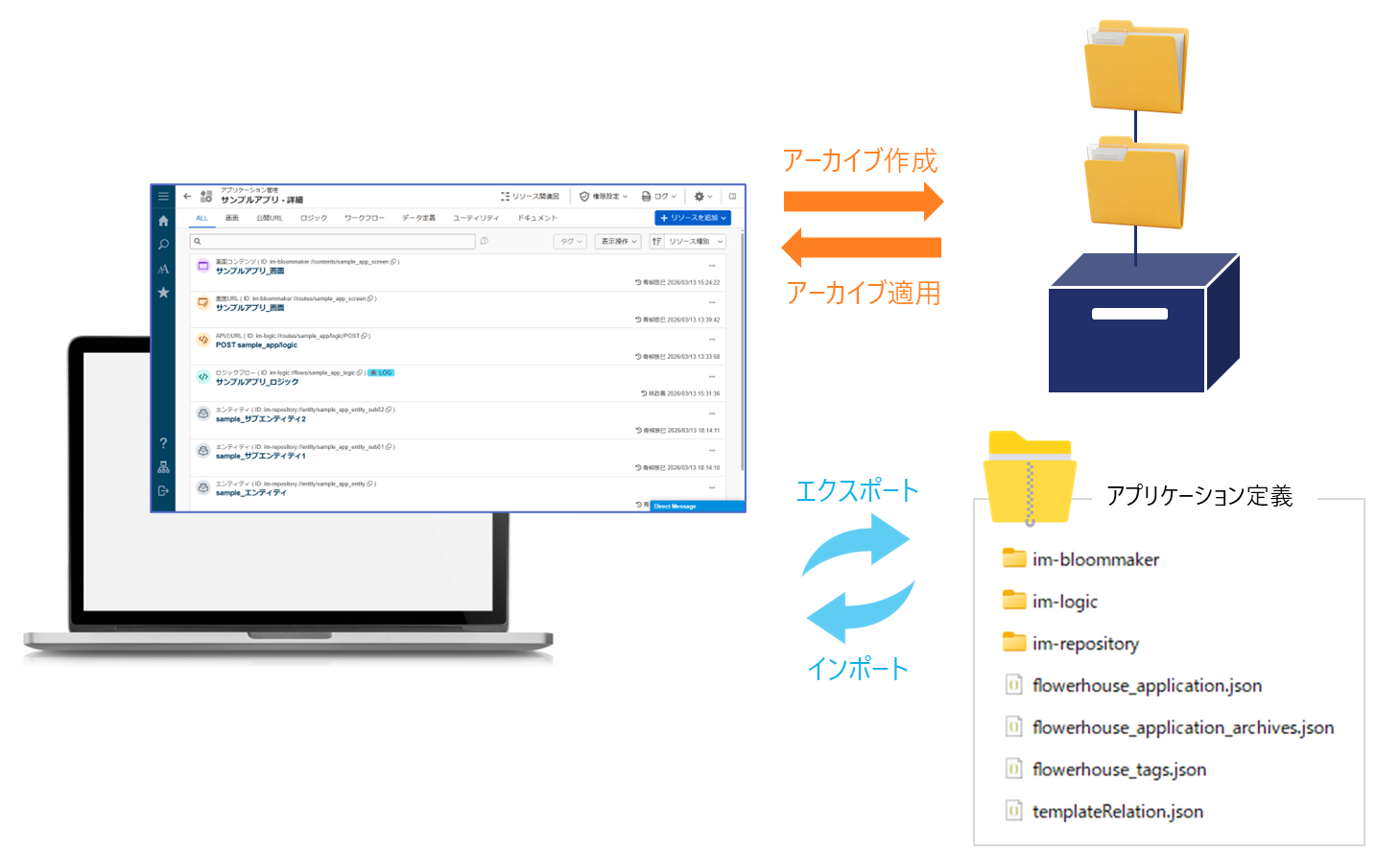1400x852 pixels.
Task: Open favorites via the sidebar star icon
Action: coord(163,293)
